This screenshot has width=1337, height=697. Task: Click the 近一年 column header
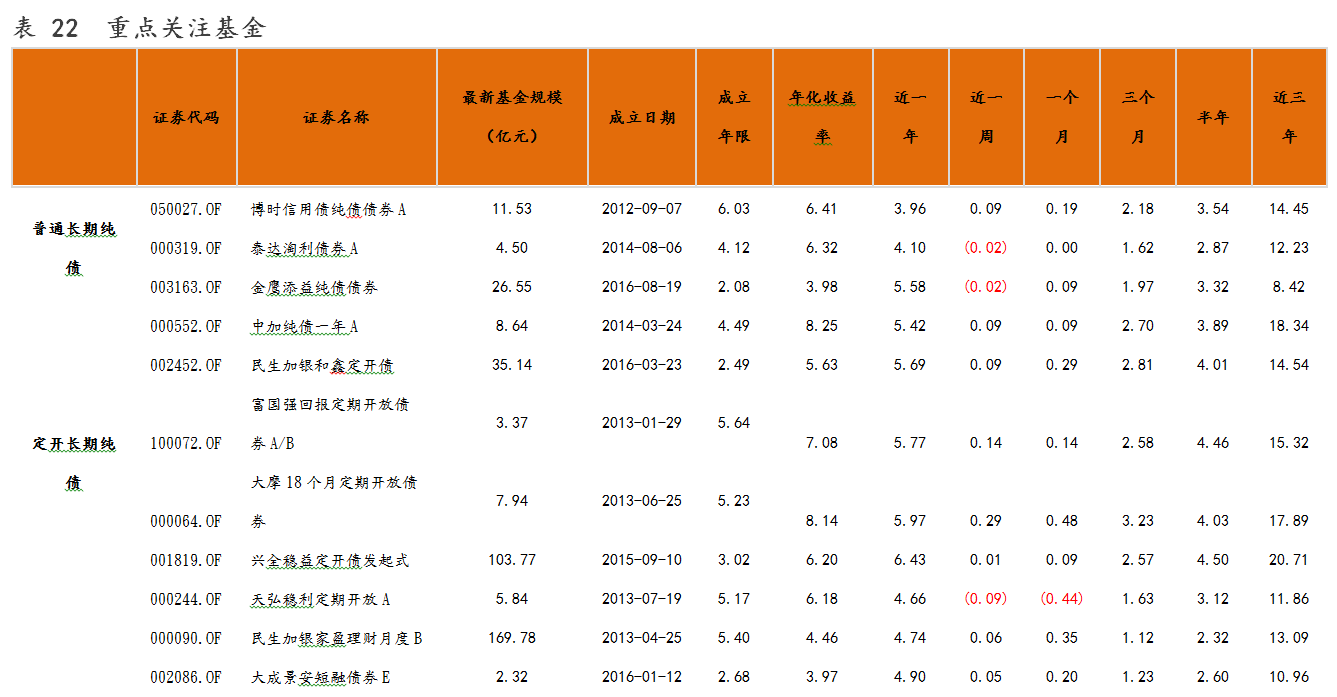[x=910, y=117]
